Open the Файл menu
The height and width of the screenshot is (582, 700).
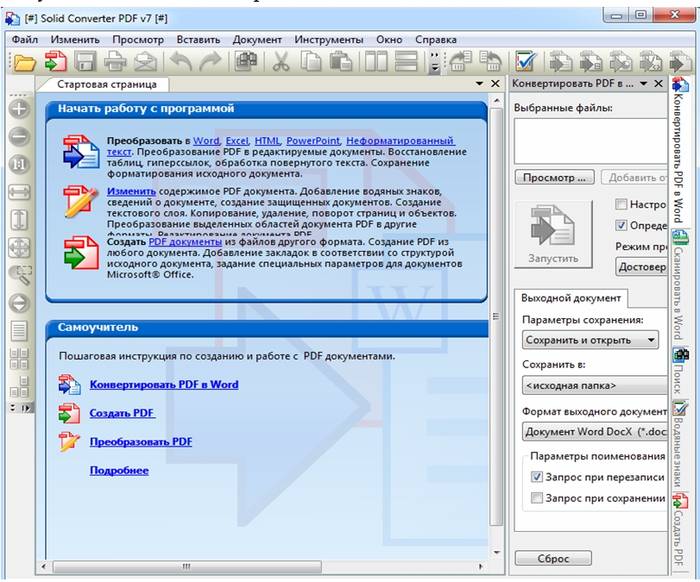point(25,40)
